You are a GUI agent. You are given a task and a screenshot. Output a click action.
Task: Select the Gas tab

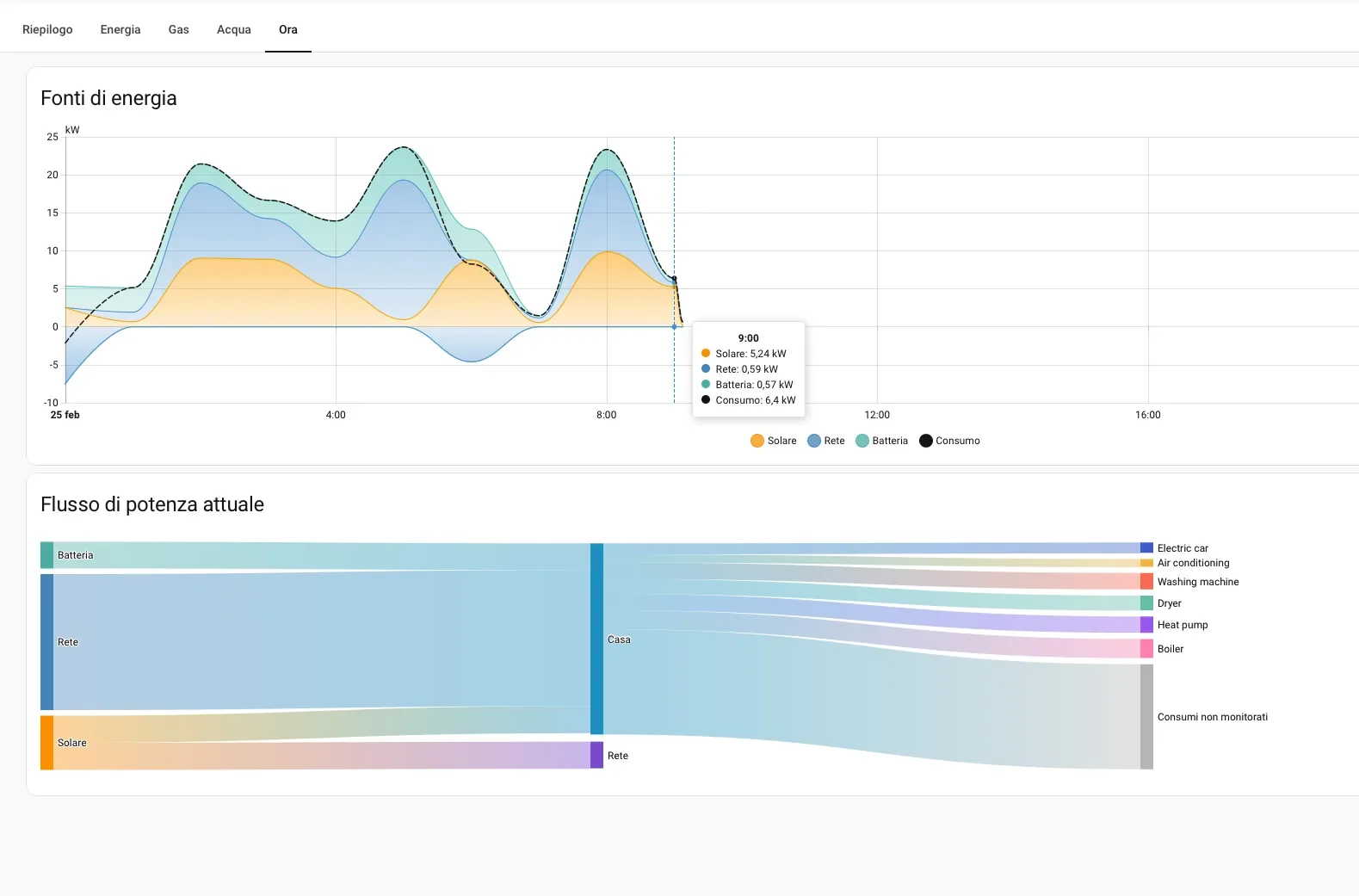pyautogui.click(x=179, y=29)
